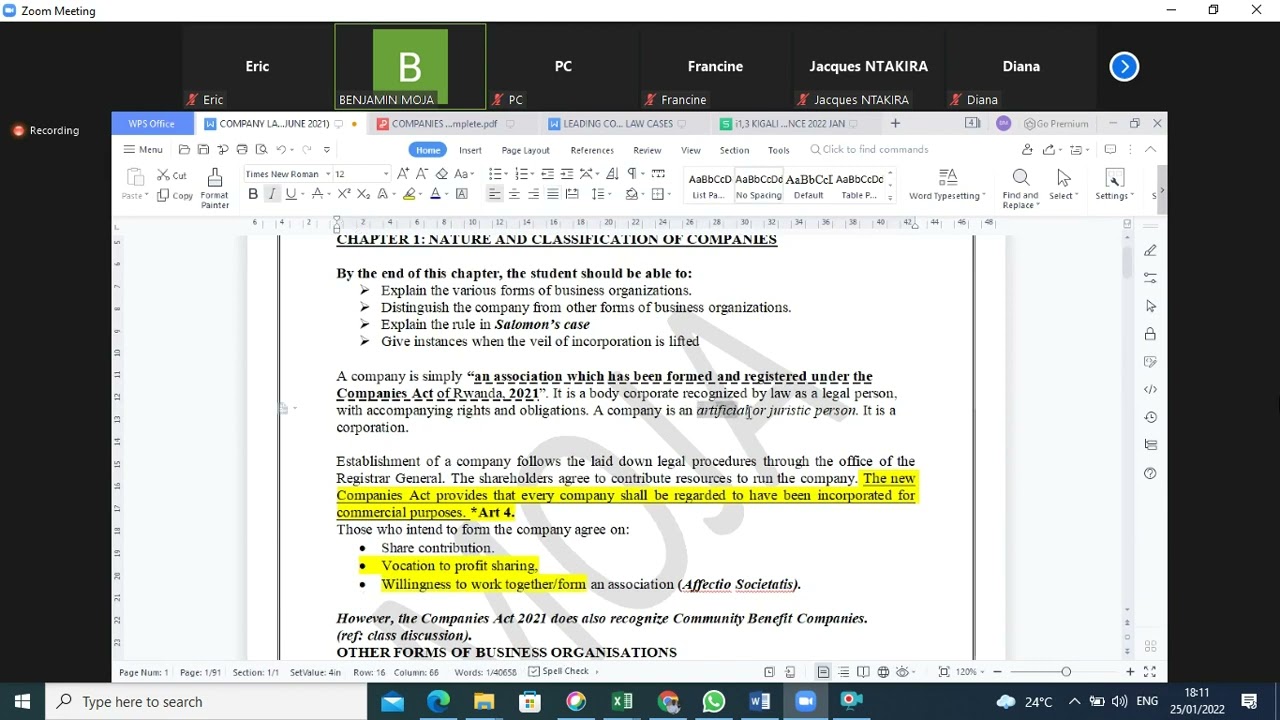
Task: Apply Subscript formatting
Action: click(364, 194)
